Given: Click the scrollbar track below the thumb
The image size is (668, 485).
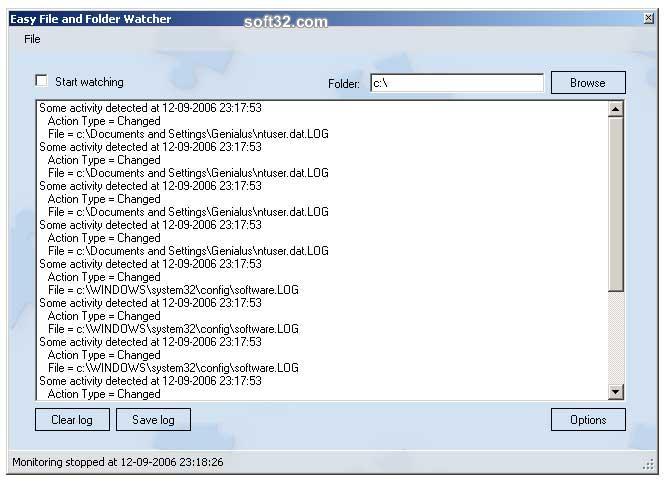Looking at the screenshot, I should click(x=615, y=338).
